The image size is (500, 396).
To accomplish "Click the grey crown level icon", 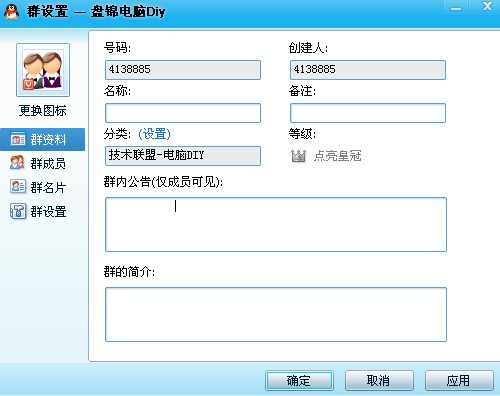I will 298,156.
